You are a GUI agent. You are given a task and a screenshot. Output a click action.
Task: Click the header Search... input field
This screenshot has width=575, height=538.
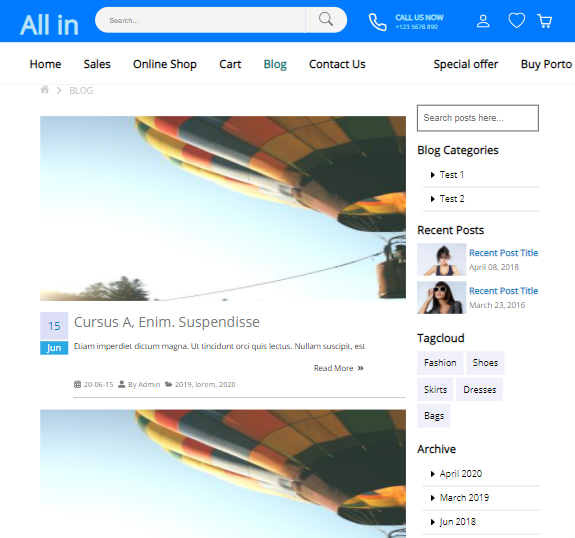point(200,20)
